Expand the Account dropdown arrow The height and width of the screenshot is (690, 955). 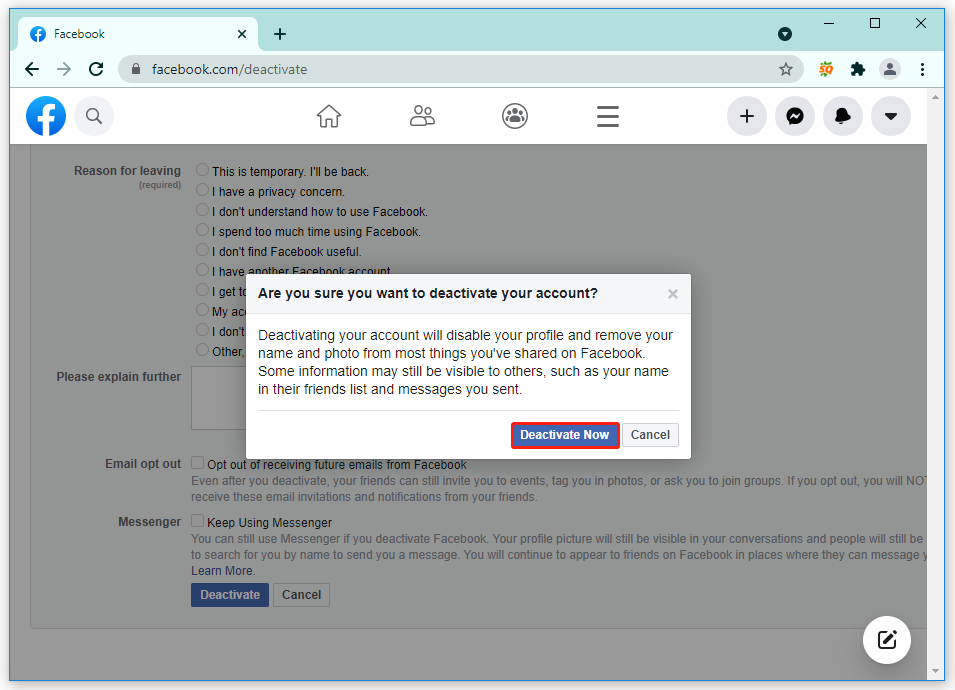pos(891,116)
